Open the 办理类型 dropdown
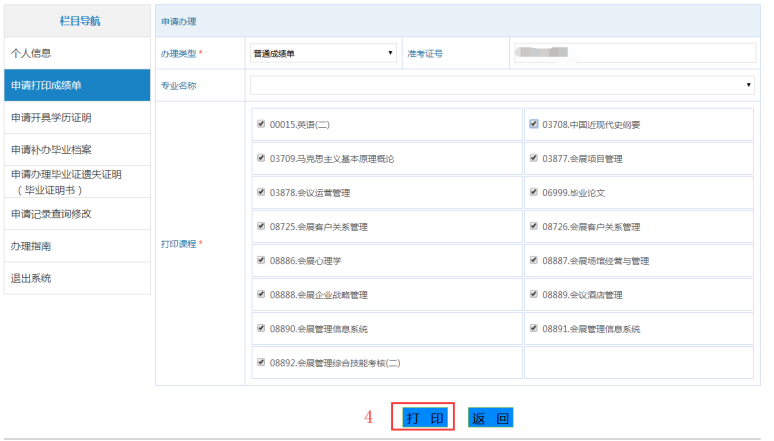 click(x=323, y=53)
